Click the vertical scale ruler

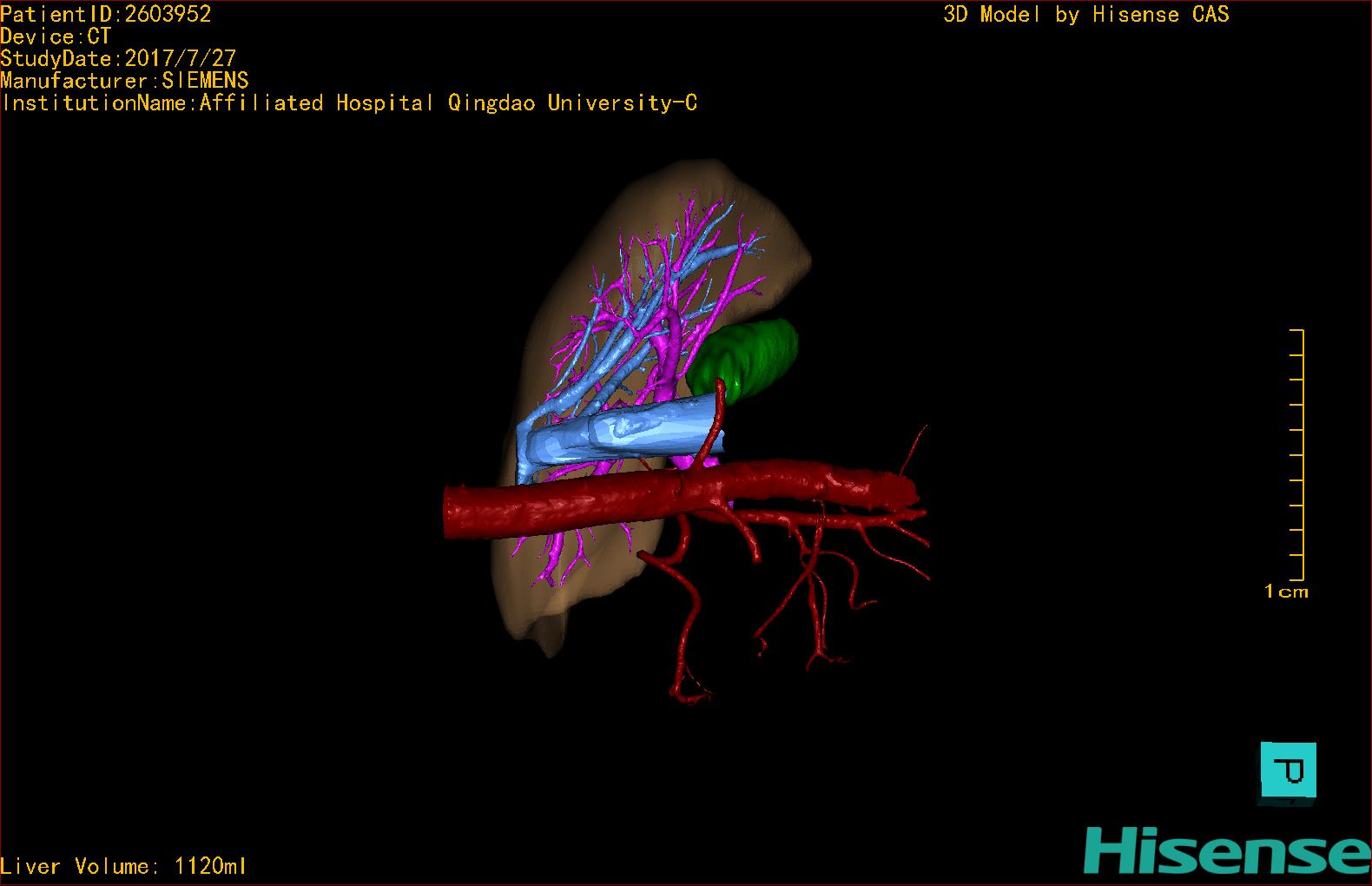[x=1297, y=454]
